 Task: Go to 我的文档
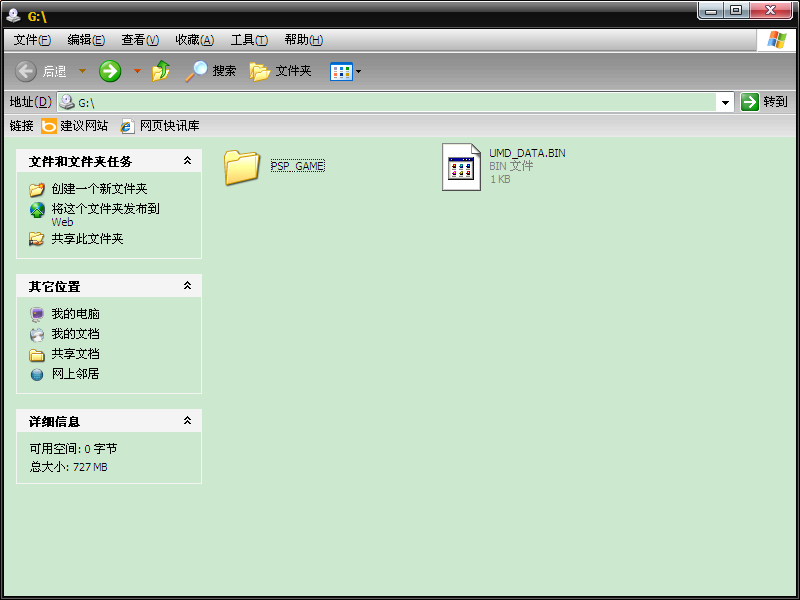tap(76, 334)
